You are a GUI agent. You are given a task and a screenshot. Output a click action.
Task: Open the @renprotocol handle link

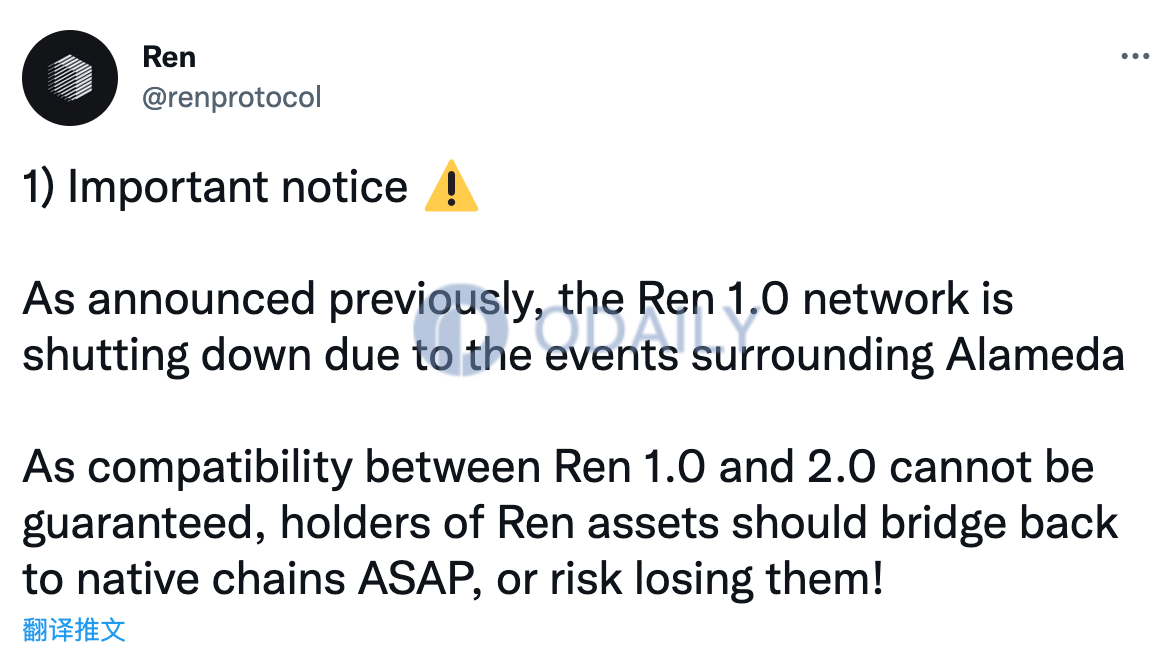click(x=232, y=97)
